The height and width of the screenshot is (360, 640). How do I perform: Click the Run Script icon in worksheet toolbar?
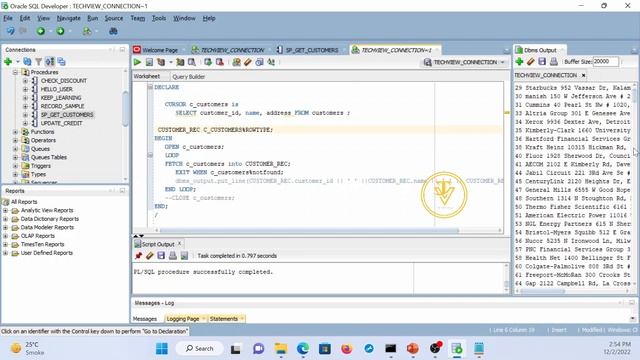(149, 62)
